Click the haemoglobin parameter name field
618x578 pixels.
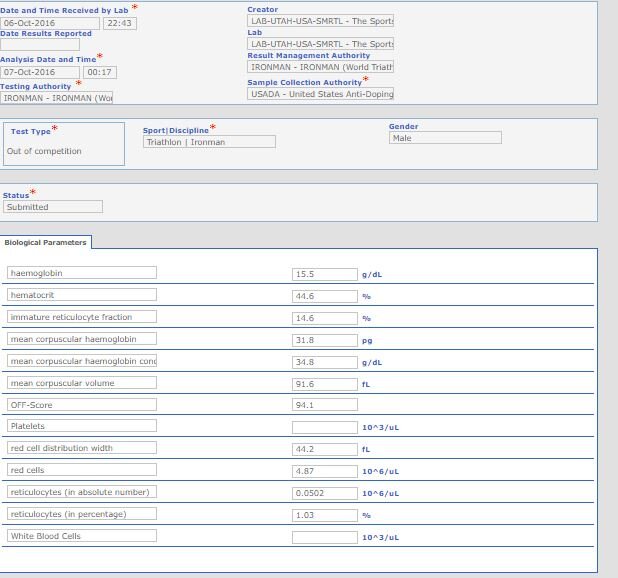82,273
